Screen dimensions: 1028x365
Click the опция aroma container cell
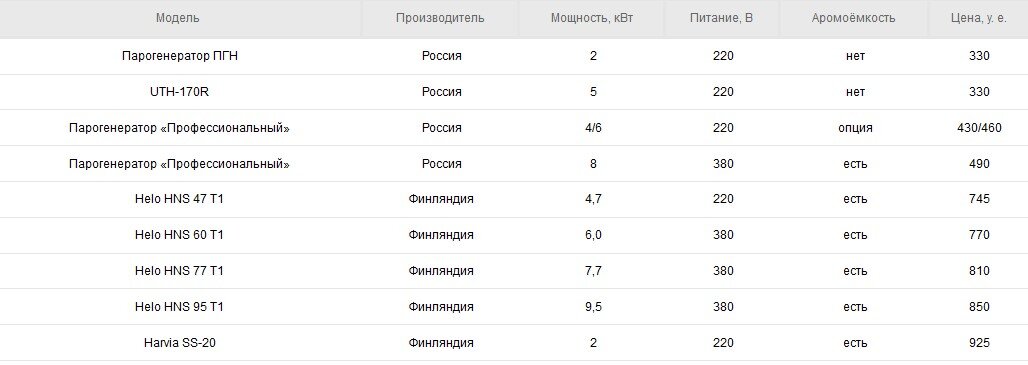[855, 128]
